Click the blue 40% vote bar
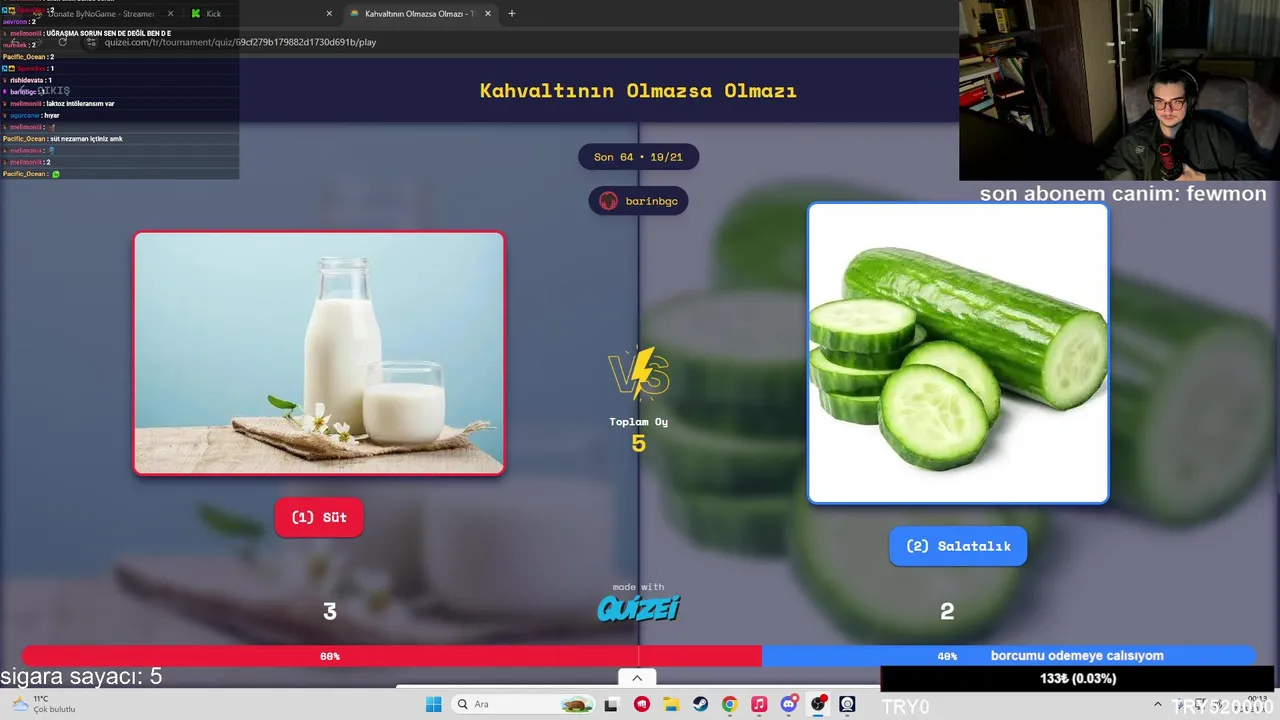 point(1008,656)
